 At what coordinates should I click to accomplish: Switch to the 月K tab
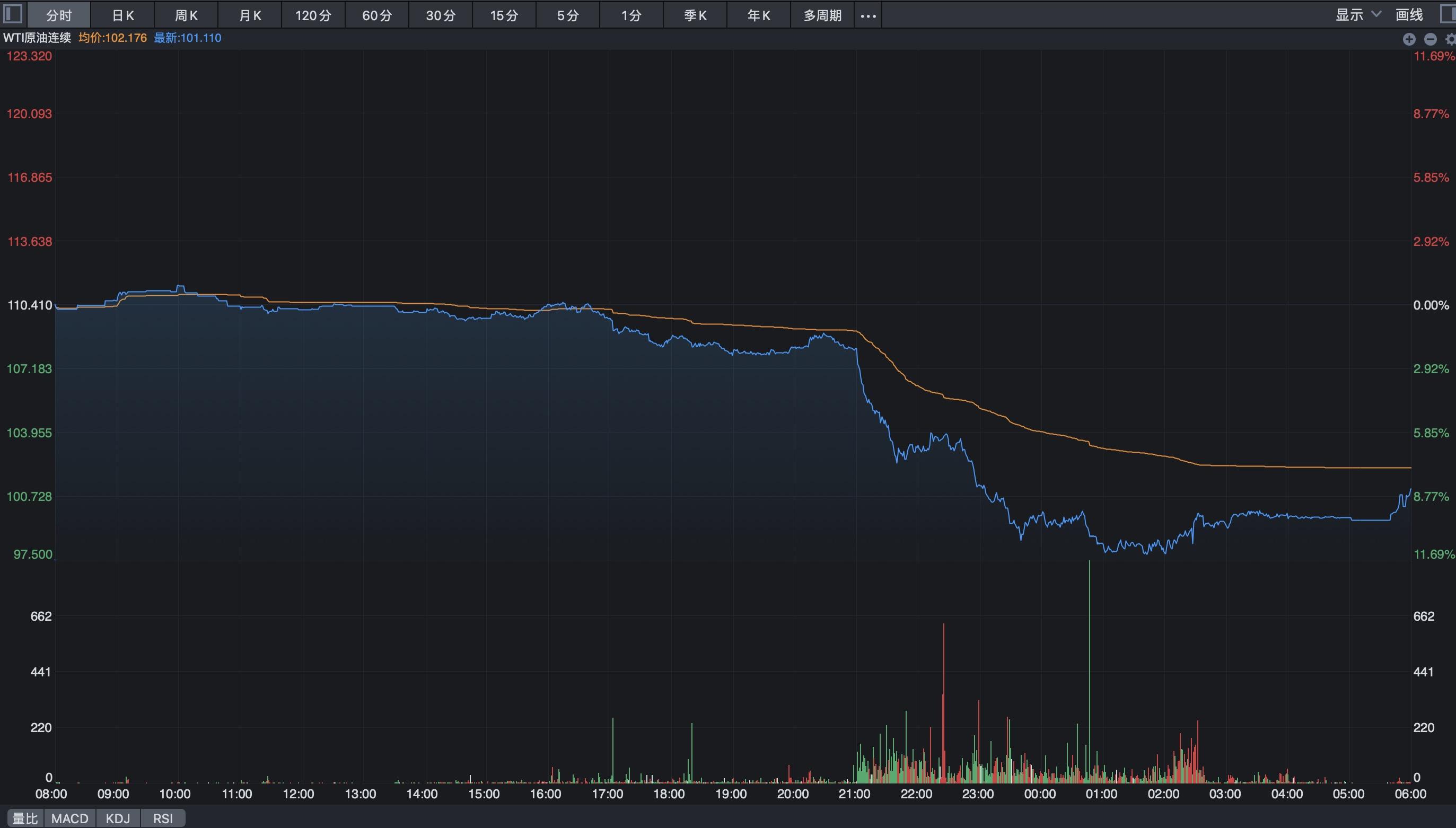250,15
